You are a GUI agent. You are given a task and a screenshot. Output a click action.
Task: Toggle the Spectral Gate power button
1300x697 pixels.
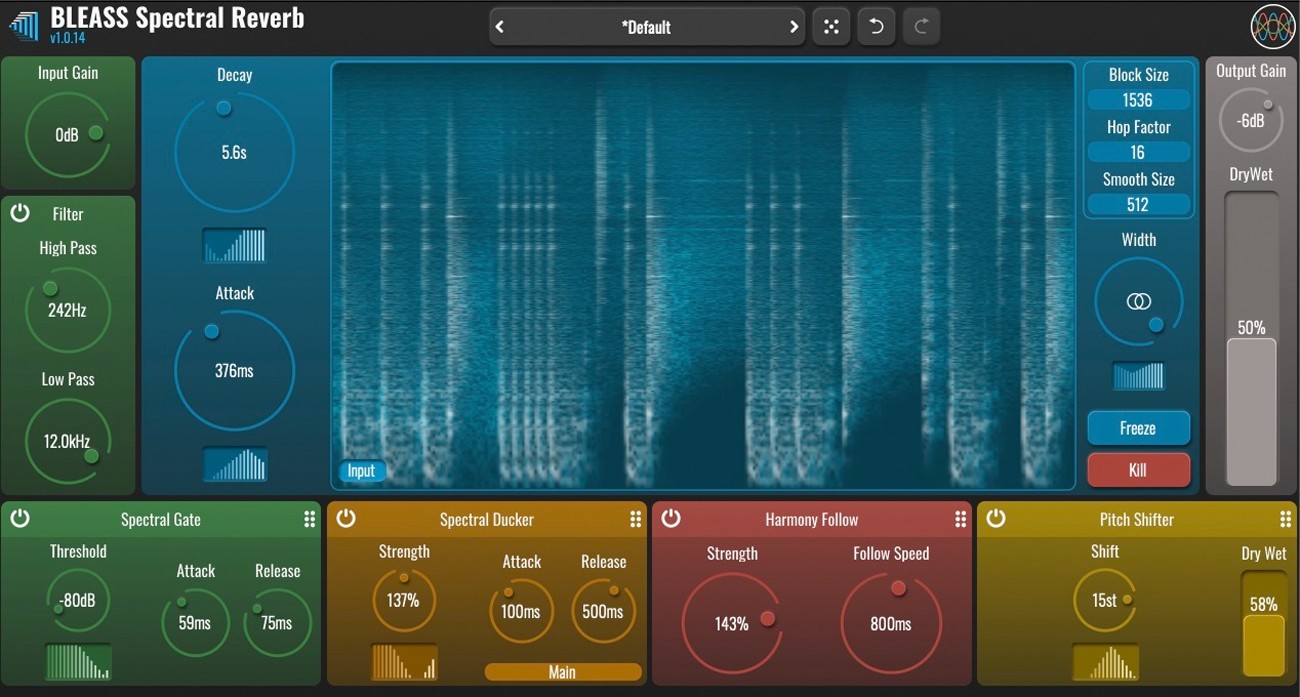20,518
